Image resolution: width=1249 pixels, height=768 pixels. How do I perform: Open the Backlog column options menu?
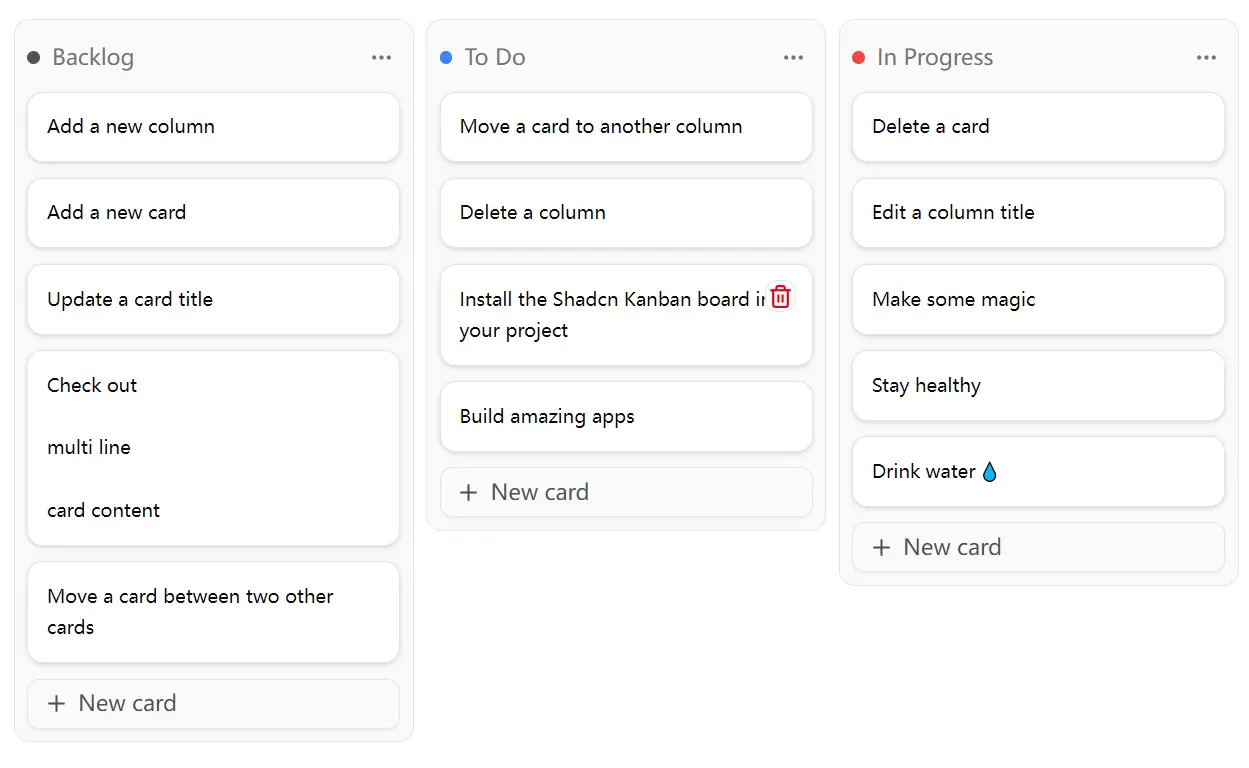381,57
